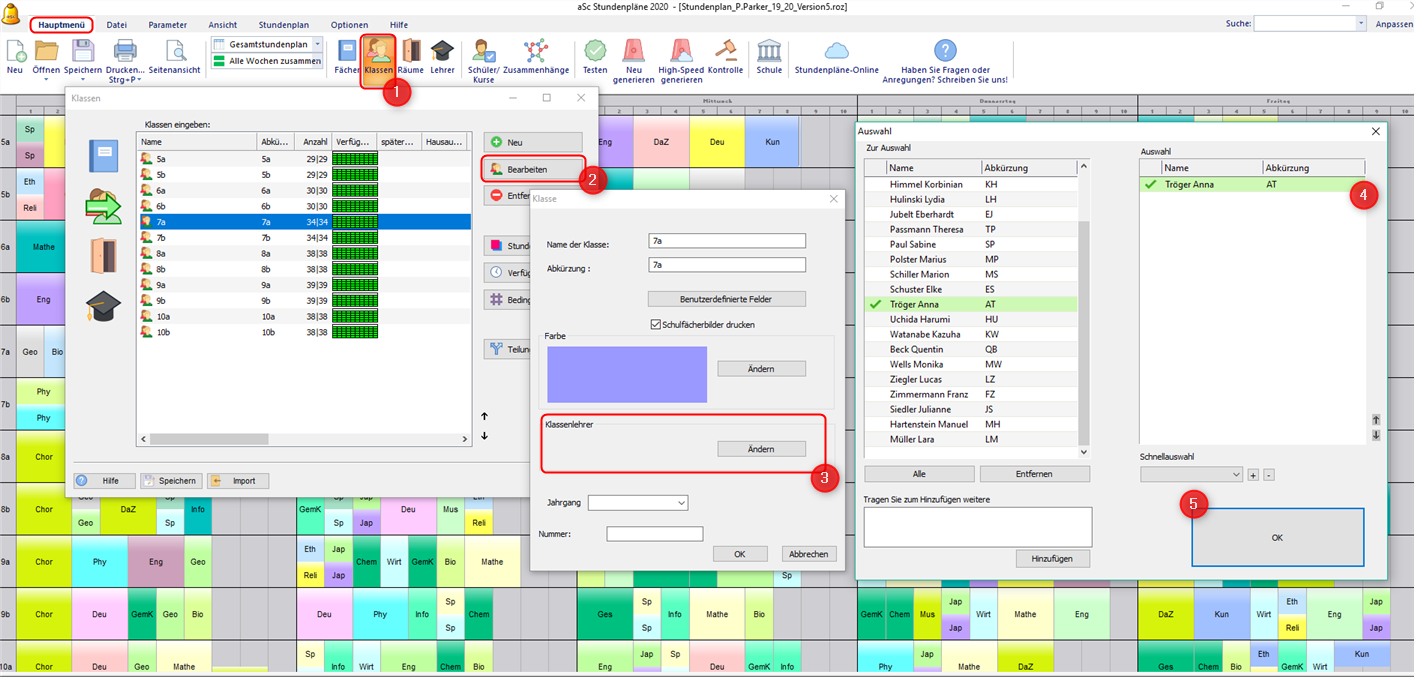Confirm Auswahl dialog with large OK
The width and height of the screenshot is (1414, 677).
(x=1277, y=537)
